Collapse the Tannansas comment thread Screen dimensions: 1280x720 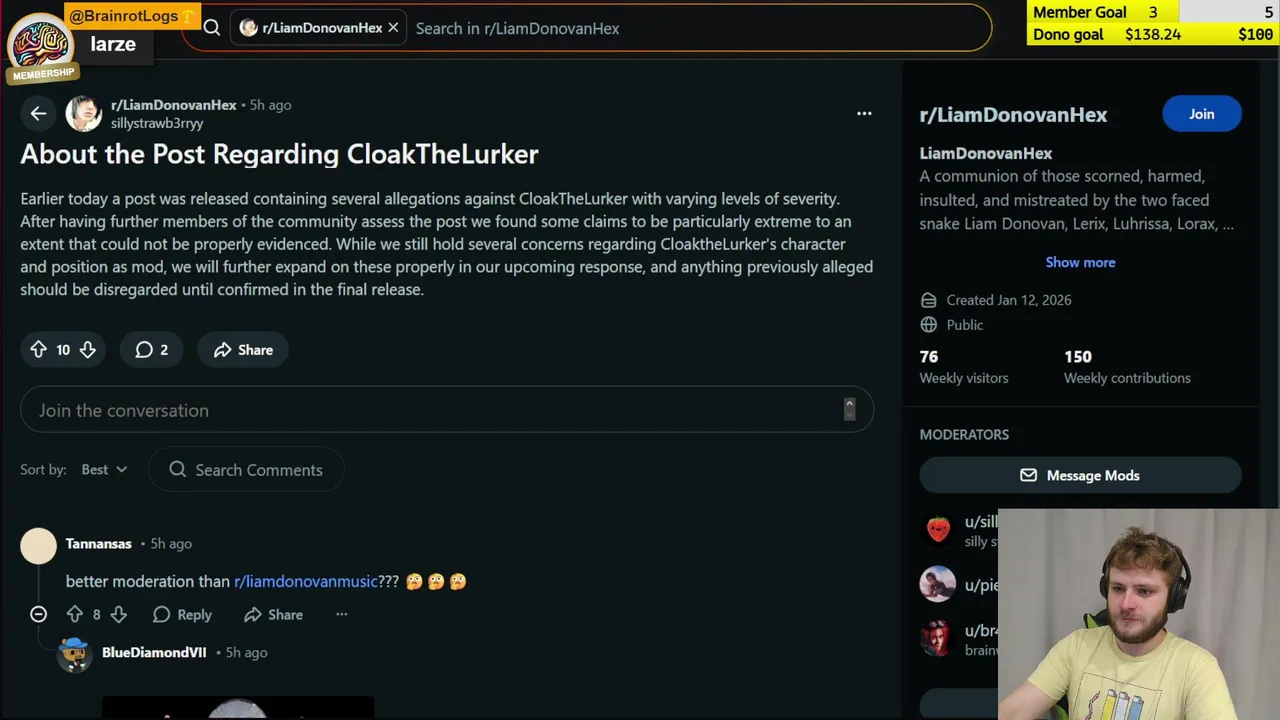tap(38, 615)
